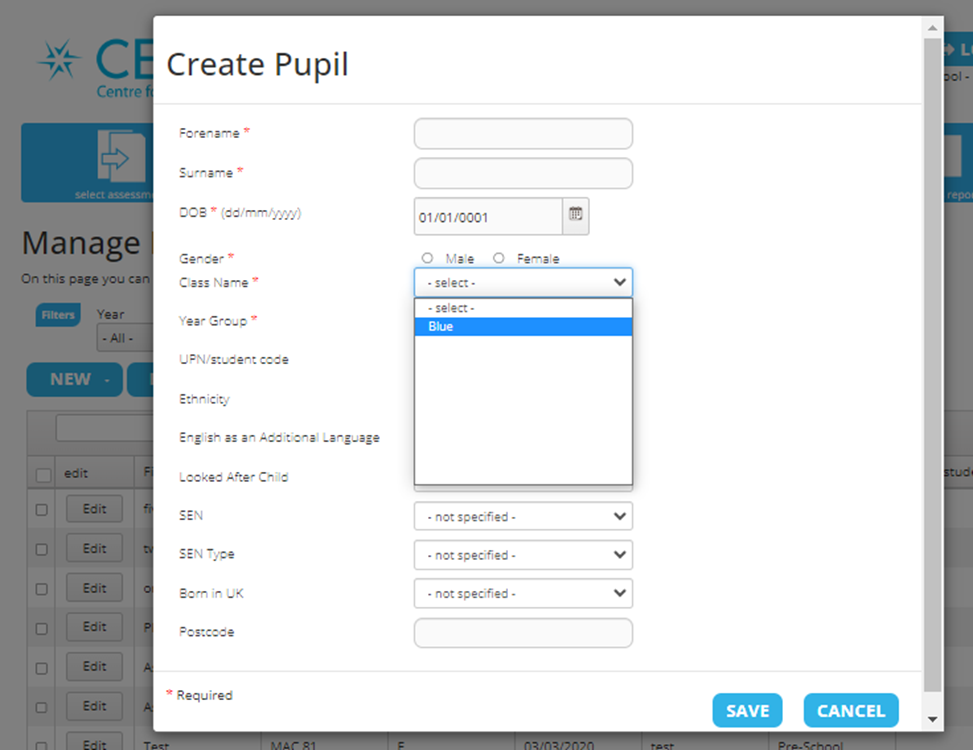Cancel the Create Pupil dialog

[850, 711]
